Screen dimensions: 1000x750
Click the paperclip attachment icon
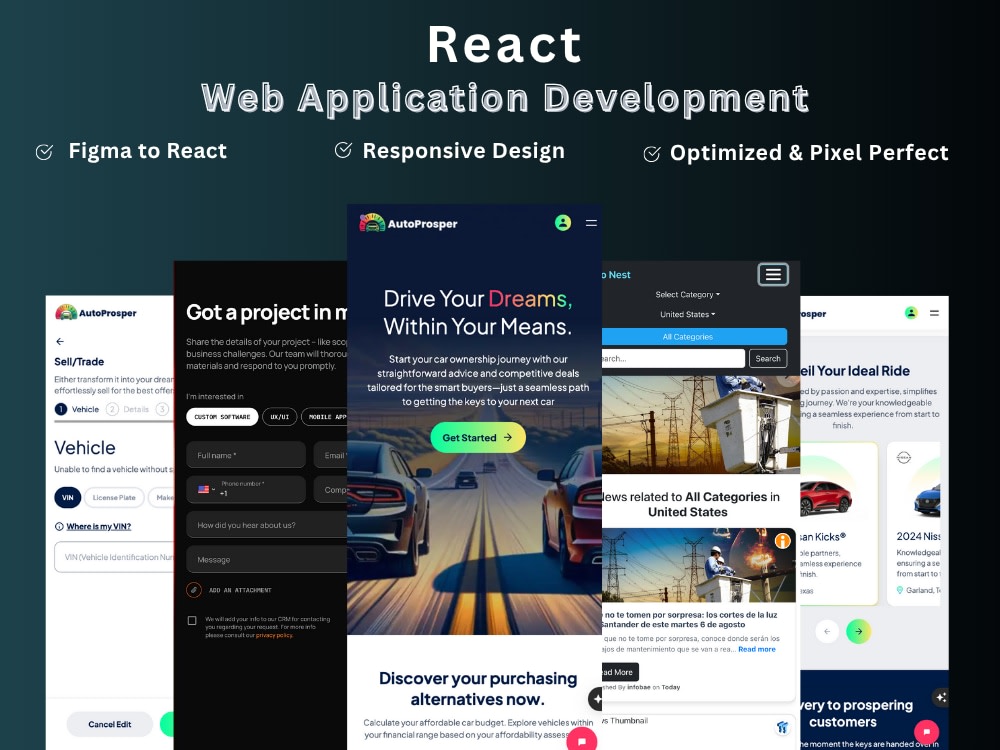(194, 590)
